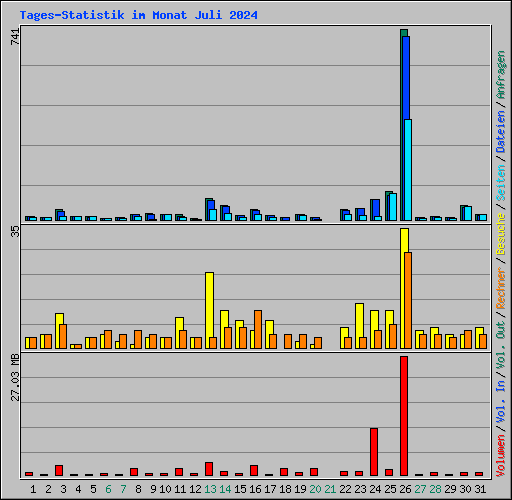Select day '10' on the x-axis

pos(165,489)
